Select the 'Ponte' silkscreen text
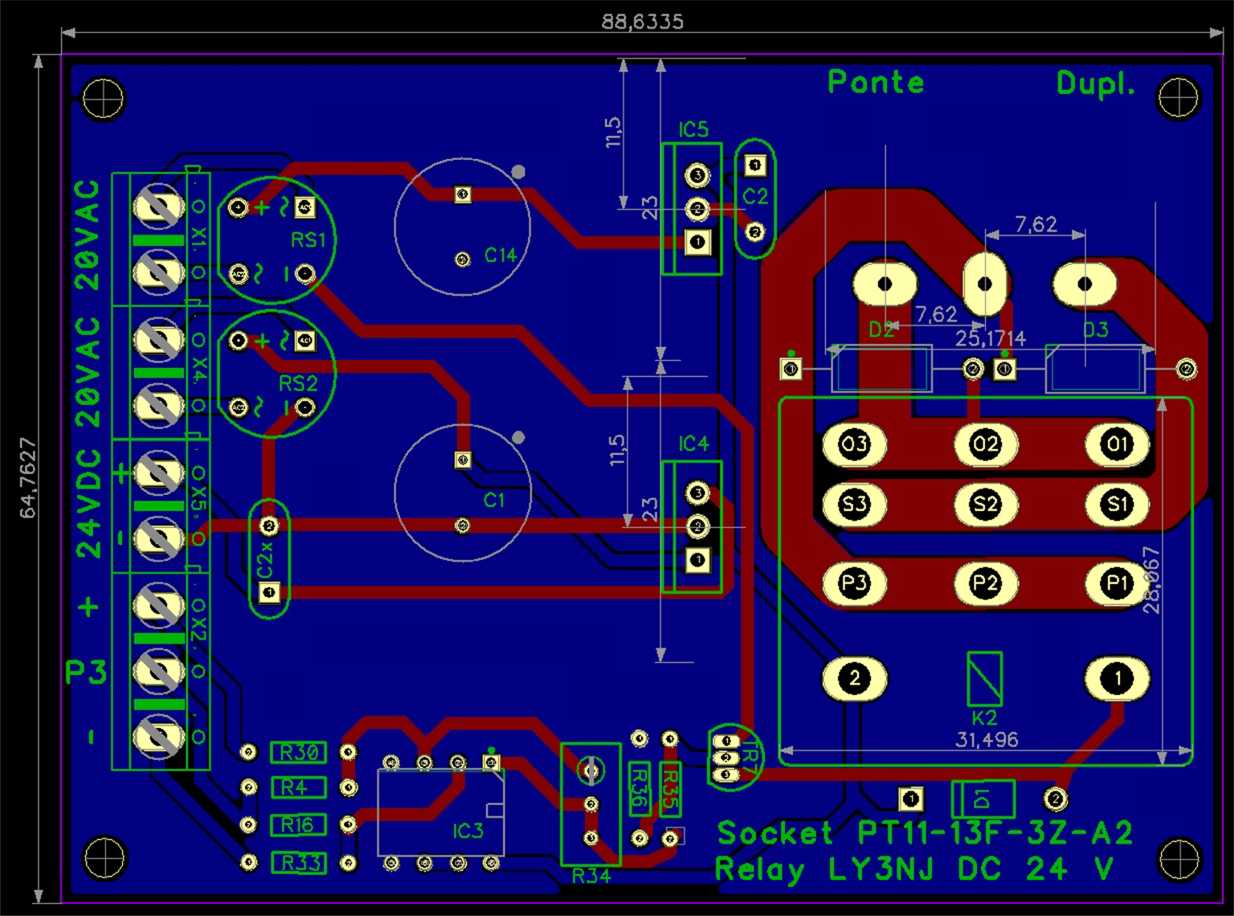This screenshot has width=1234, height=916. click(x=876, y=83)
